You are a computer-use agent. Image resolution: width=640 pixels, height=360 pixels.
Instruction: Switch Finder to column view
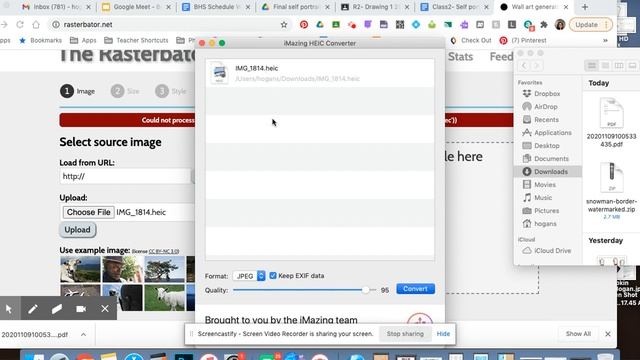coord(619,66)
